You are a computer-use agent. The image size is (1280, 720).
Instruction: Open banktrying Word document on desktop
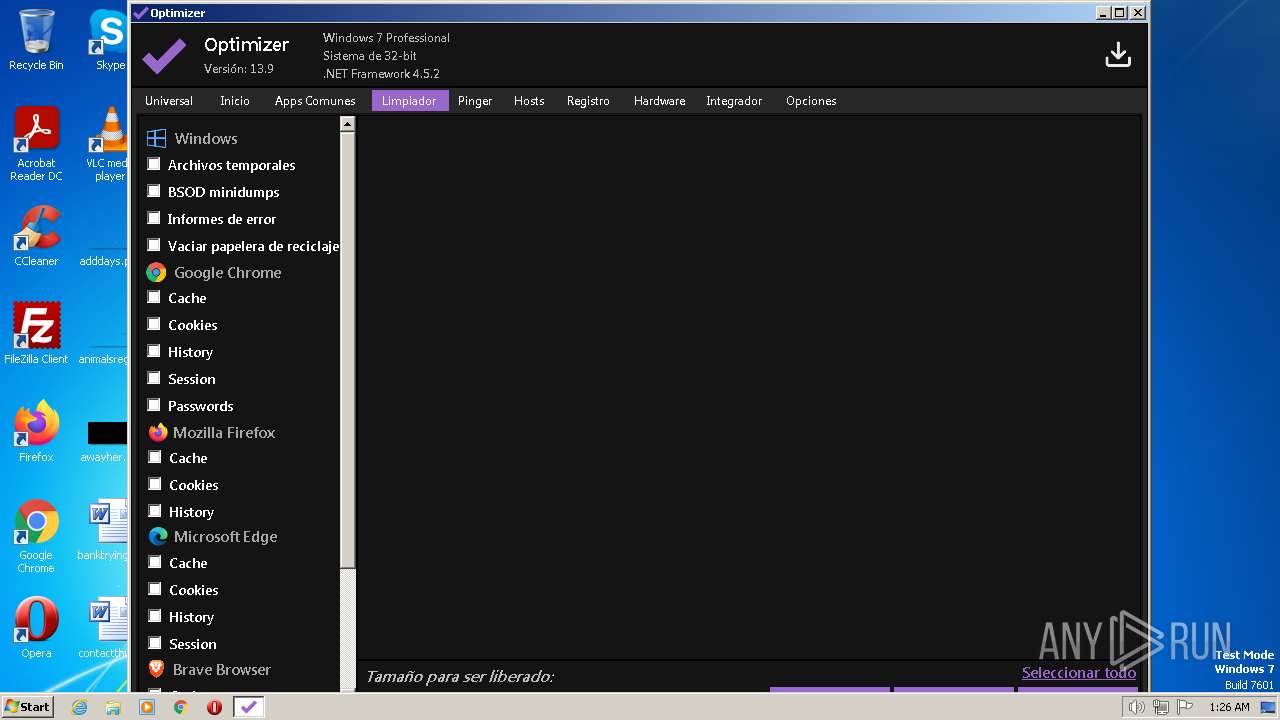coord(103,531)
